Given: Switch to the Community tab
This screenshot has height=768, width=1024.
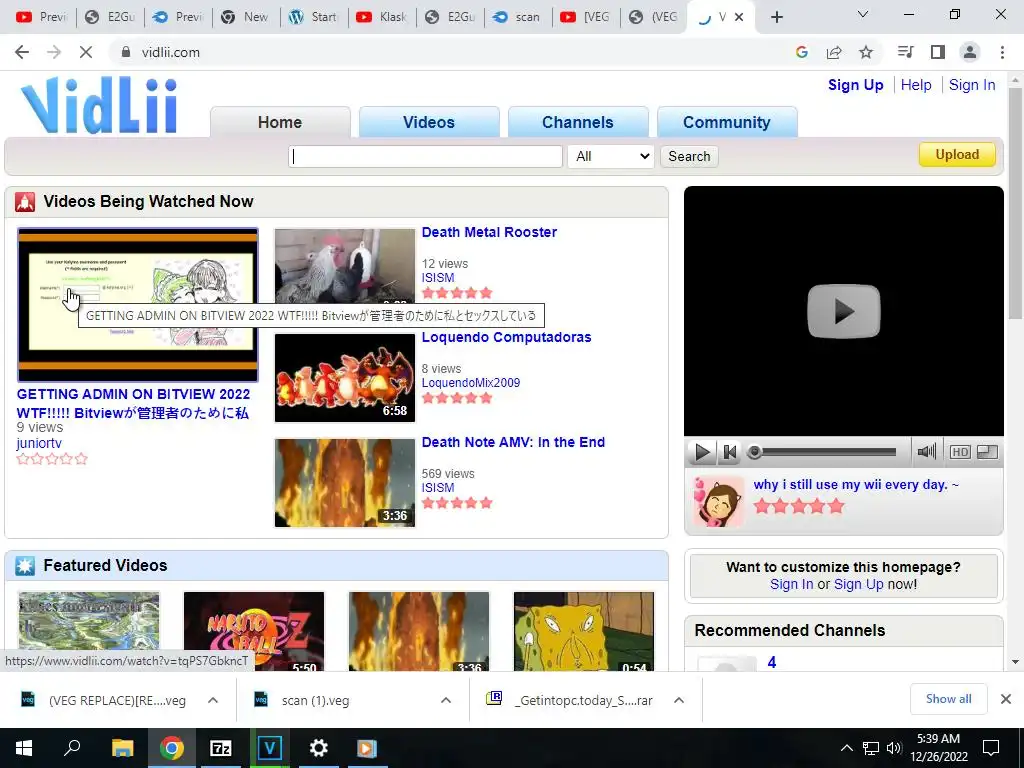Looking at the screenshot, I should [727, 122].
